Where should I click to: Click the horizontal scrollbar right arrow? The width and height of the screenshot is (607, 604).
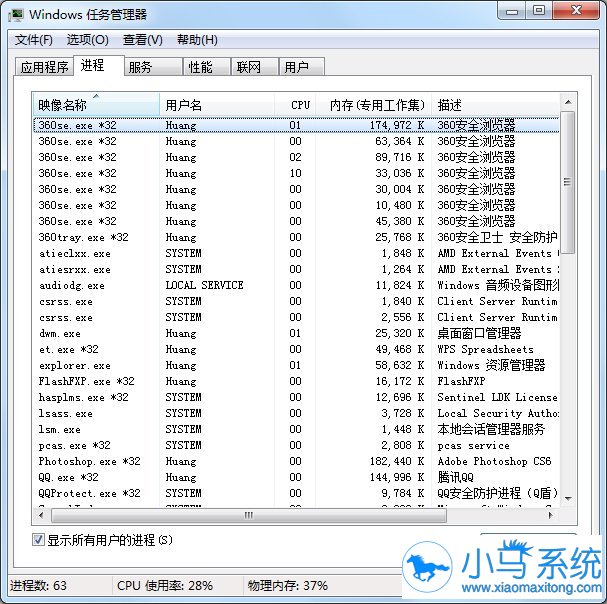[550, 515]
